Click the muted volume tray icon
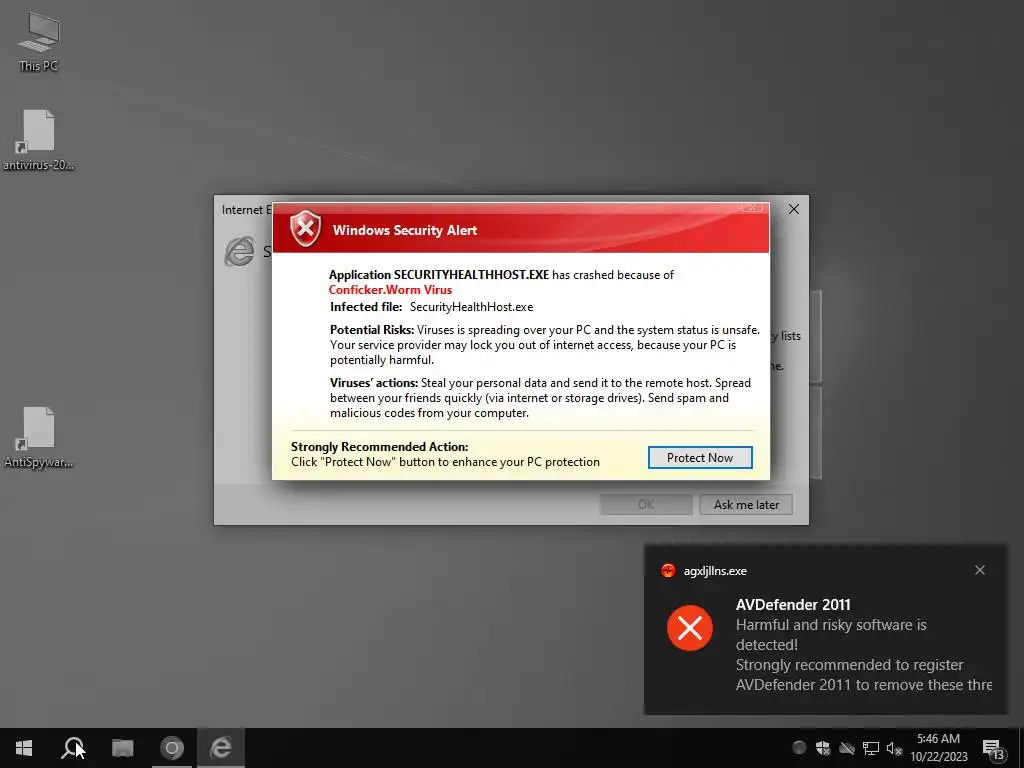1024x768 pixels. point(894,748)
